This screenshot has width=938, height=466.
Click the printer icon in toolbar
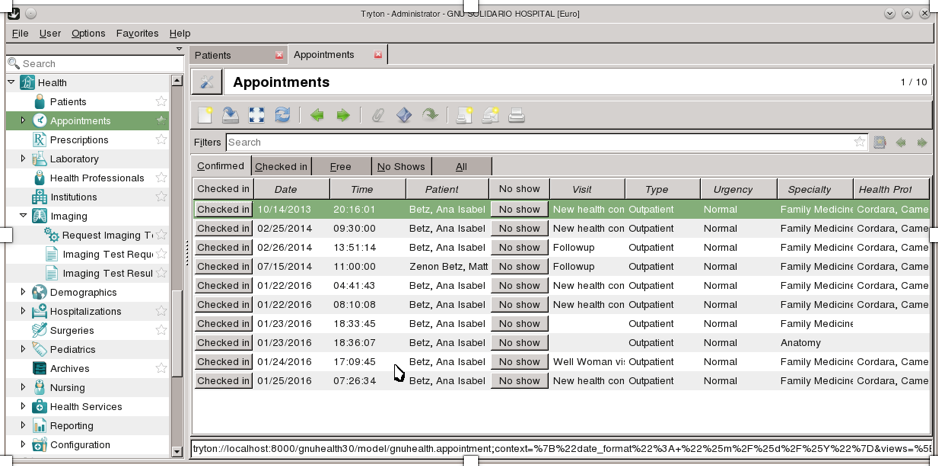[x=516, y=116]
